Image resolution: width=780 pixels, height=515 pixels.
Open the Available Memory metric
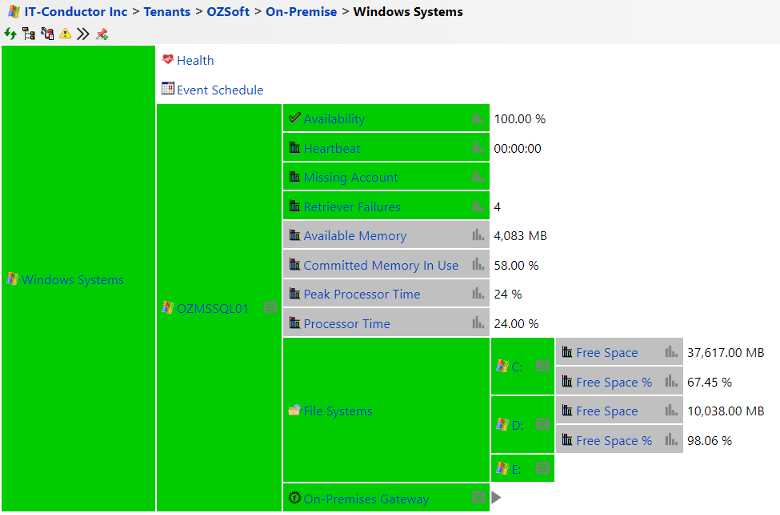[x=355, y=235]
